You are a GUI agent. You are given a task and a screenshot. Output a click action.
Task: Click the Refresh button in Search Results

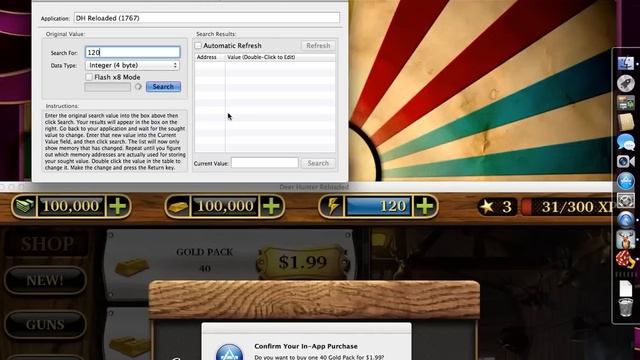pyautogui.click(x=318, y=45)
